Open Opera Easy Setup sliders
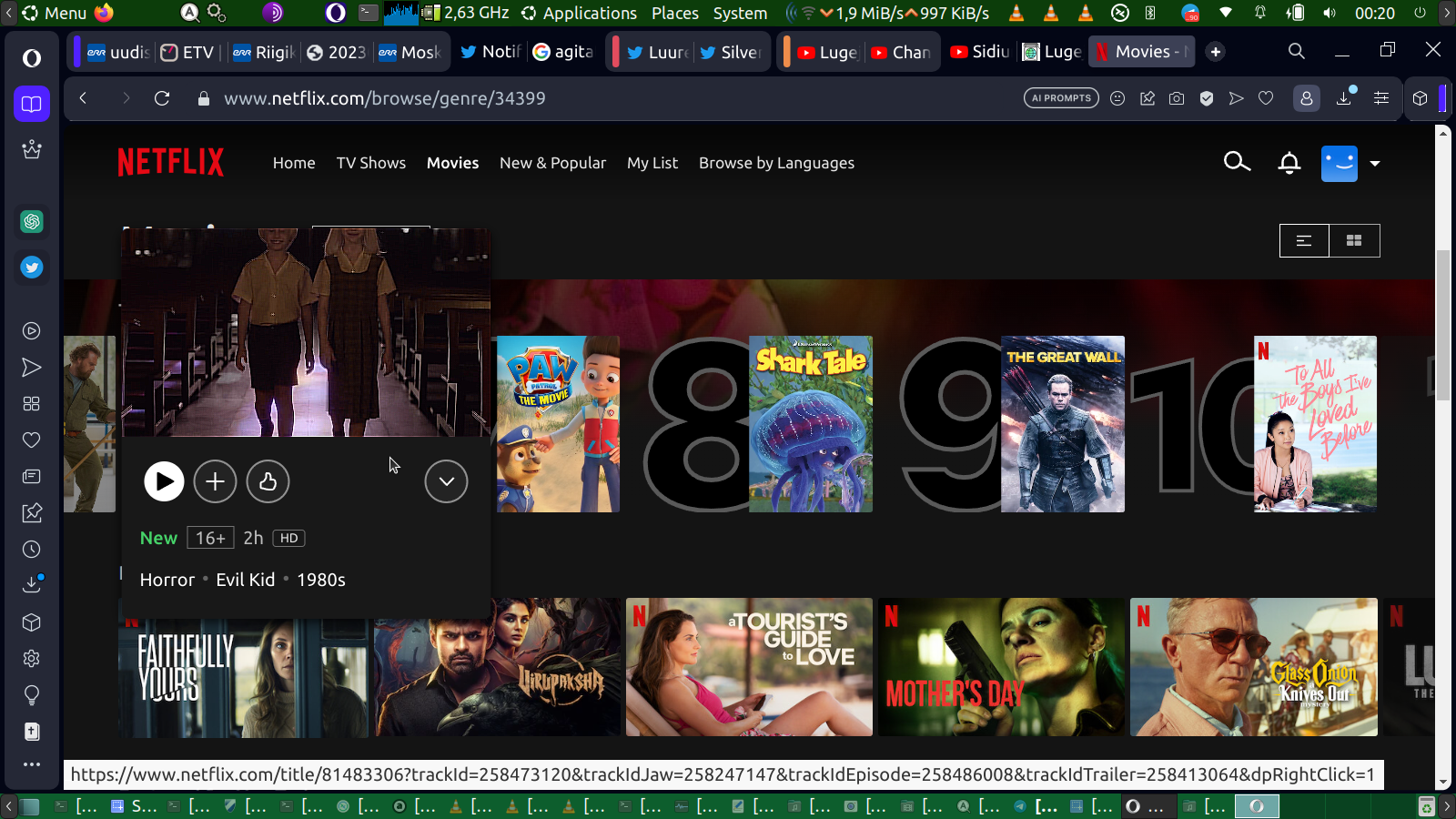Screen dimensions: 1456x819 click(x=1381, y=98)
